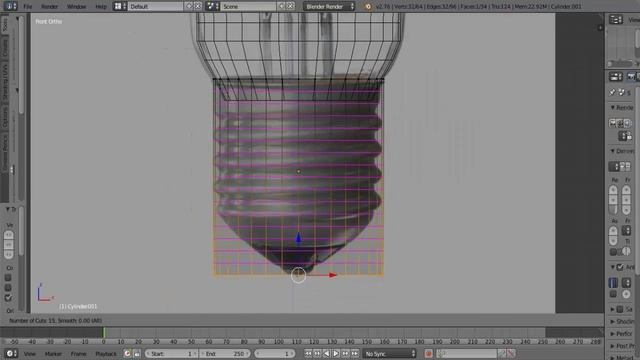Screen dimensions: 640x360
Task: Click the Default screen layout name field
Action: tap(156, 7)
